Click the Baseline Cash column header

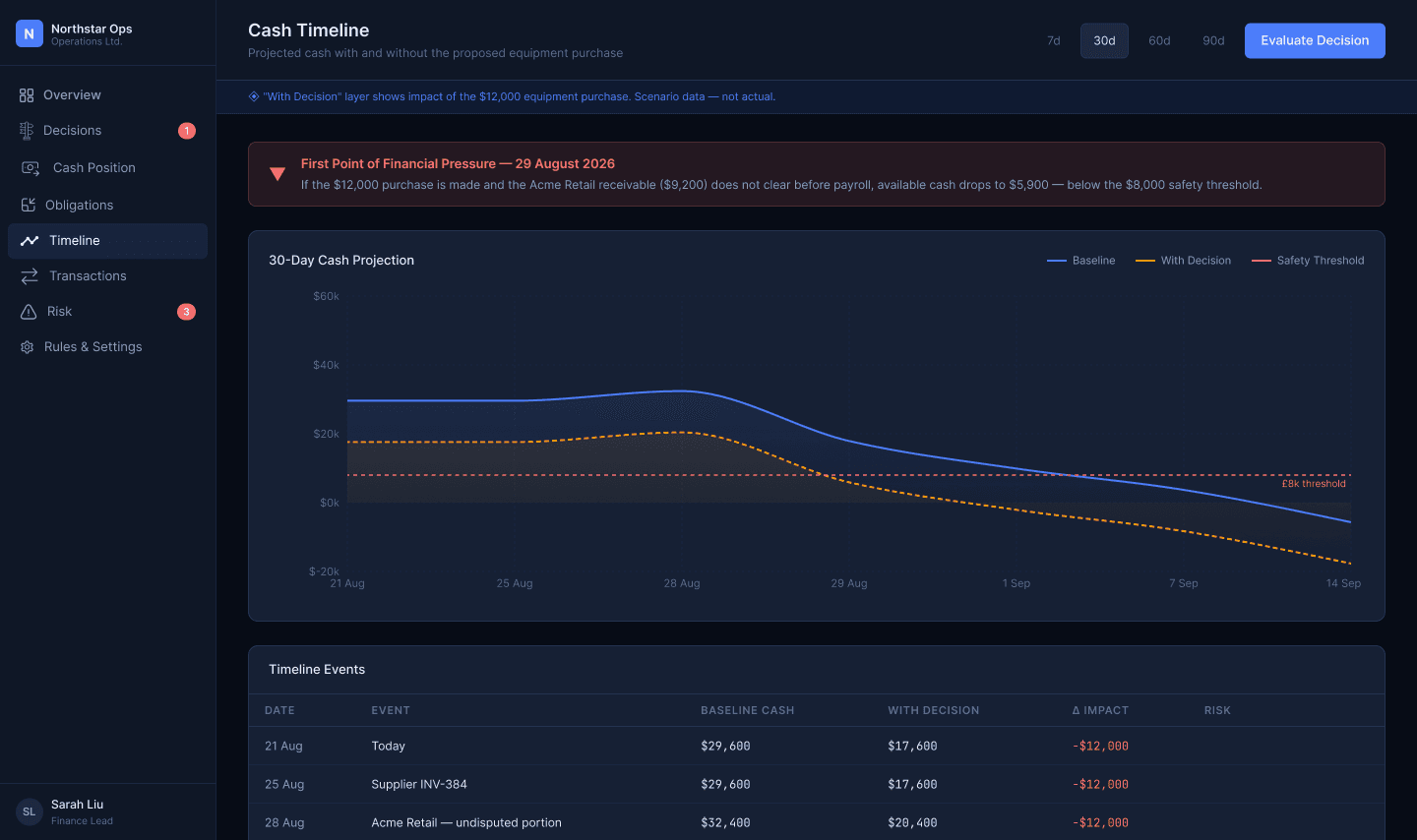tap(747, 710)
